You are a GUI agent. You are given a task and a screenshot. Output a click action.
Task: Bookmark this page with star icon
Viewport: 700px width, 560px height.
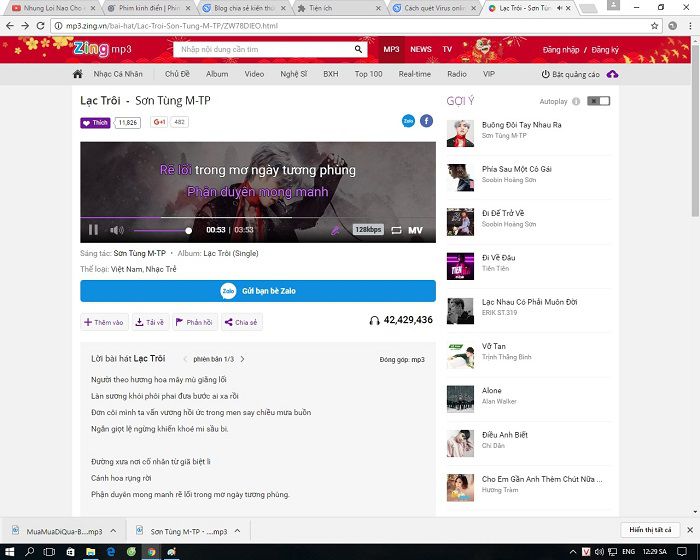(x=654, y=26)
